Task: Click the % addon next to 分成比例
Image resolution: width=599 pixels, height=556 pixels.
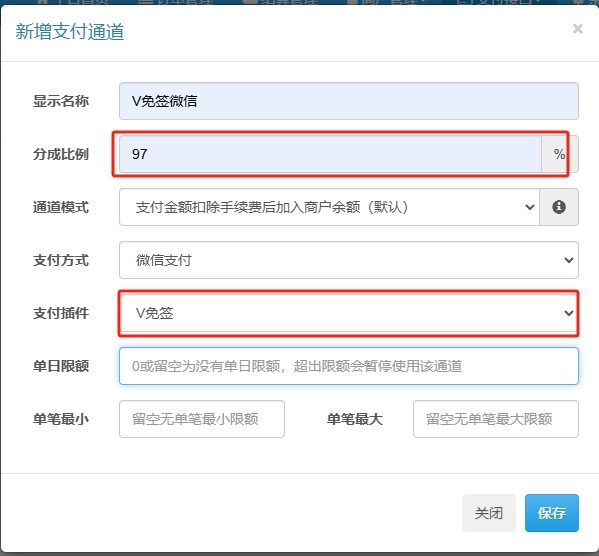Action: pos(560,154)
